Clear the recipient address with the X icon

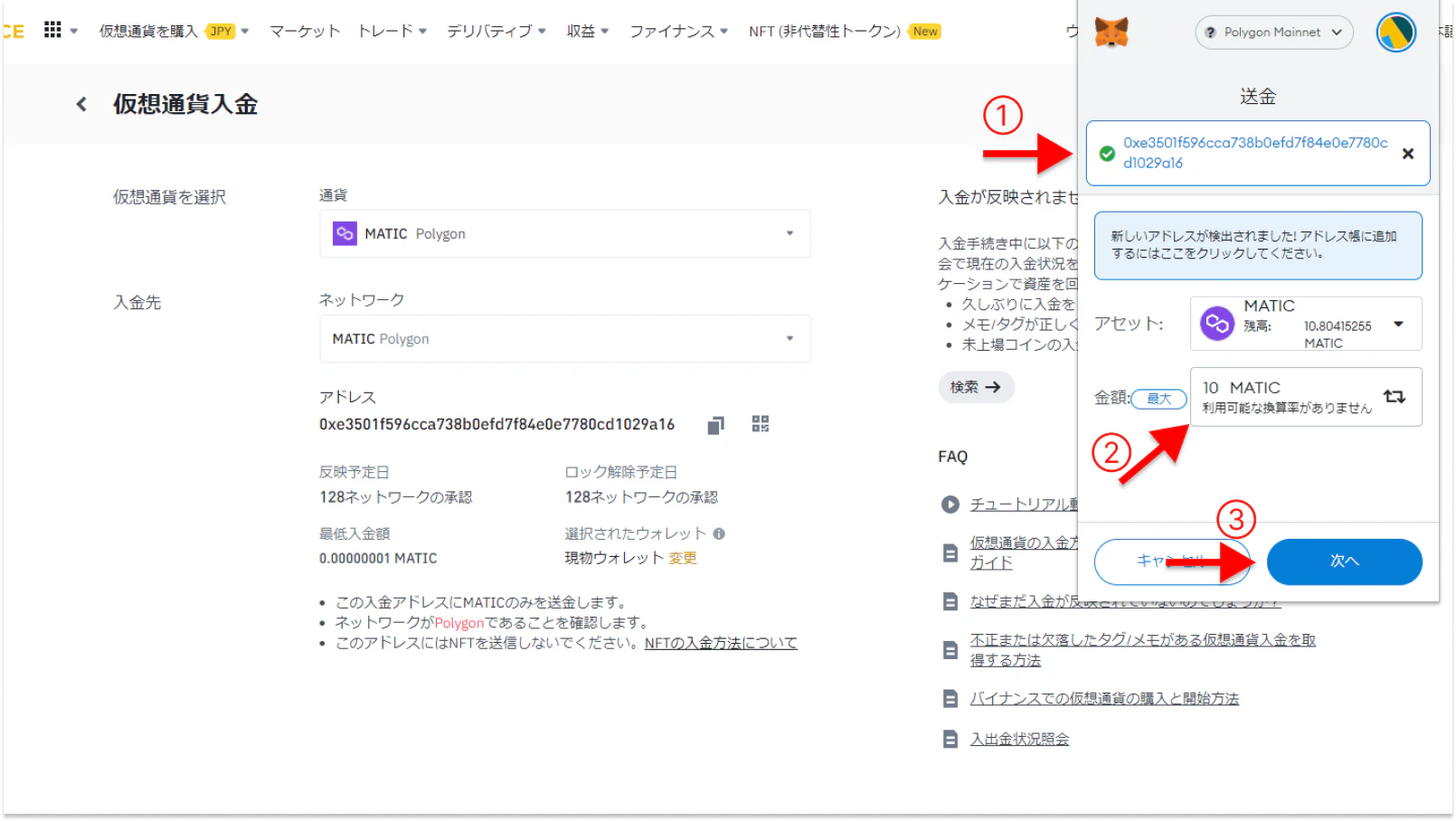1407,154
